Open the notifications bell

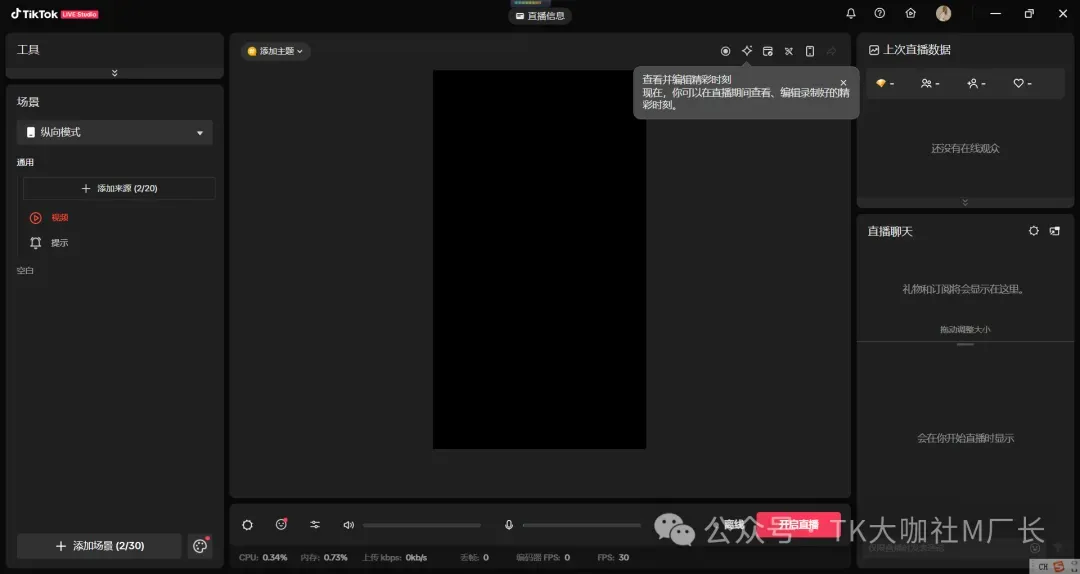click(851, 14)
